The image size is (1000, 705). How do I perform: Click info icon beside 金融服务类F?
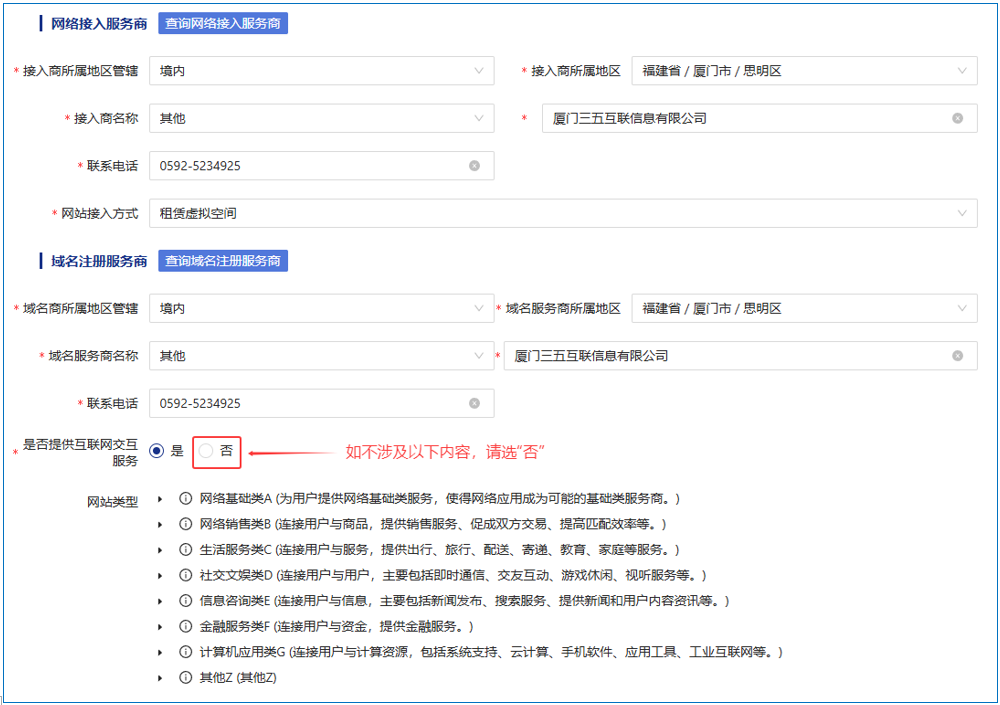185,626
